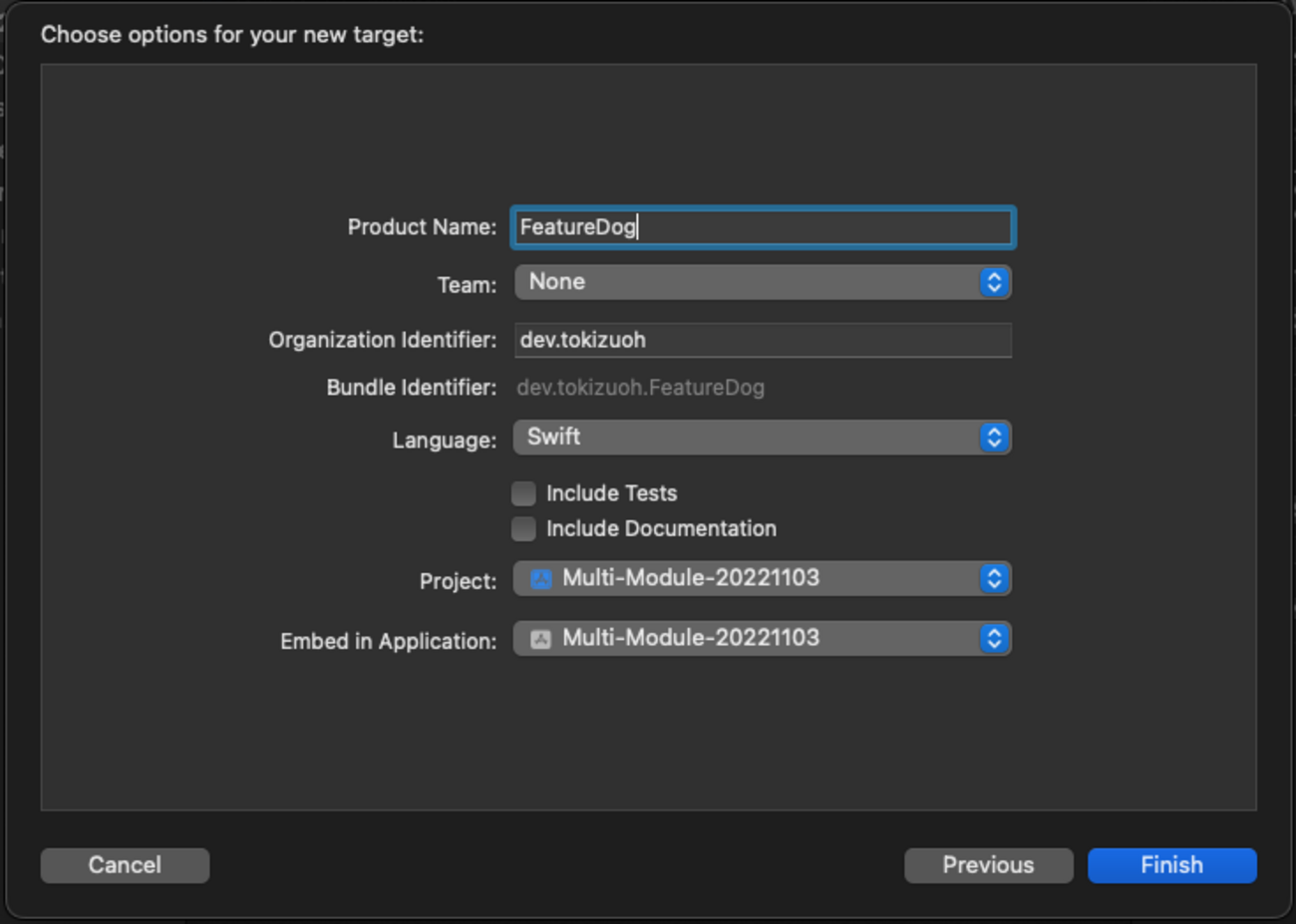
Task: Open the Team dropdown showing None
Action: 748,282
